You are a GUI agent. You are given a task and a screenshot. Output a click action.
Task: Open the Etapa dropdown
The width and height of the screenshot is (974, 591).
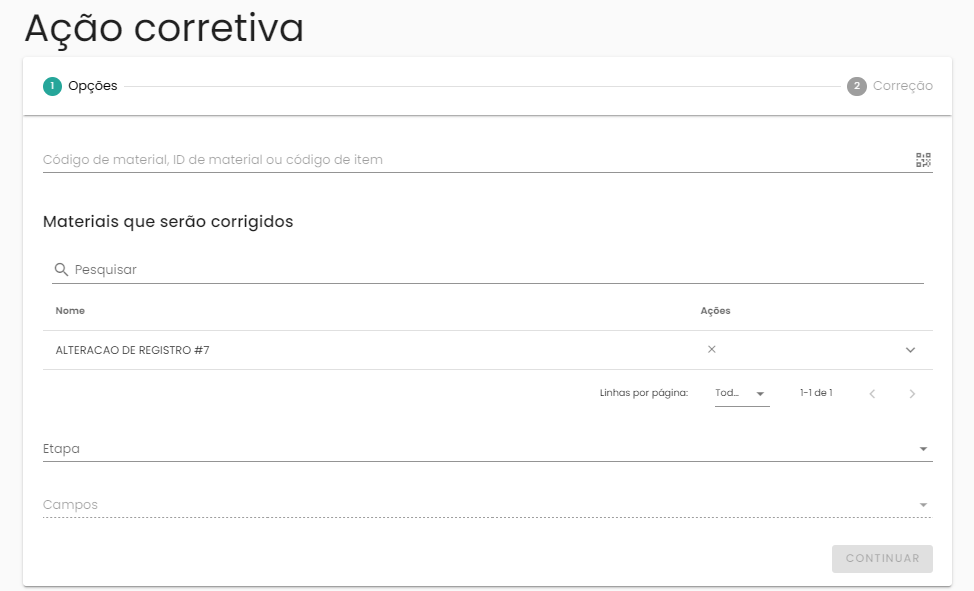coord(487,449)
